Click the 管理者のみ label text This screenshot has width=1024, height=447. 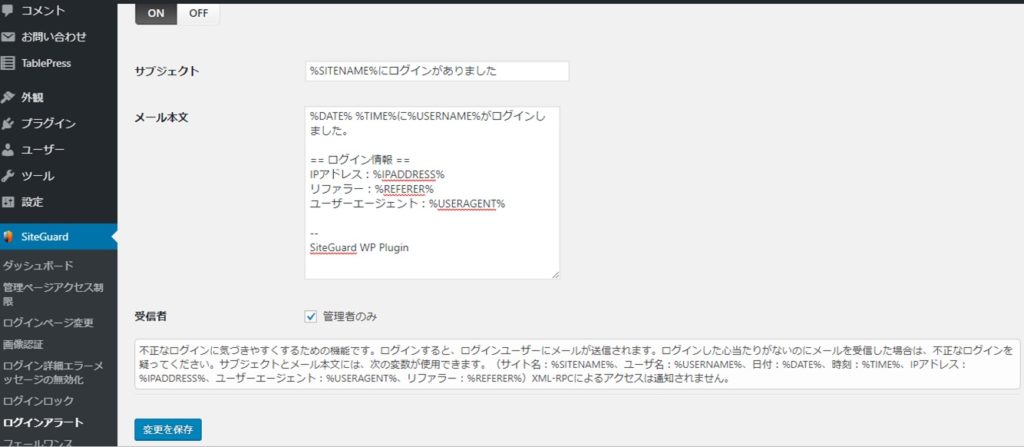349,316
